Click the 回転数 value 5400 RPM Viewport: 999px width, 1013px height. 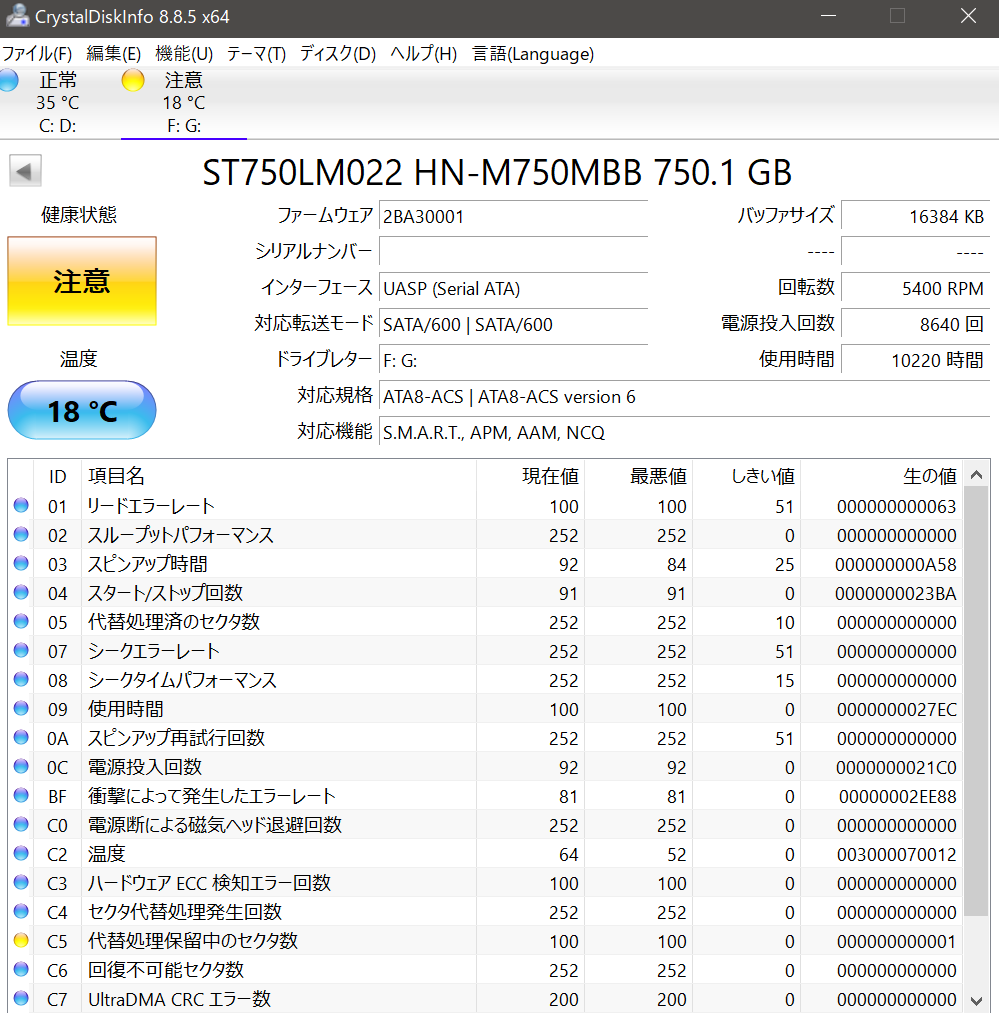pos(916,288)
